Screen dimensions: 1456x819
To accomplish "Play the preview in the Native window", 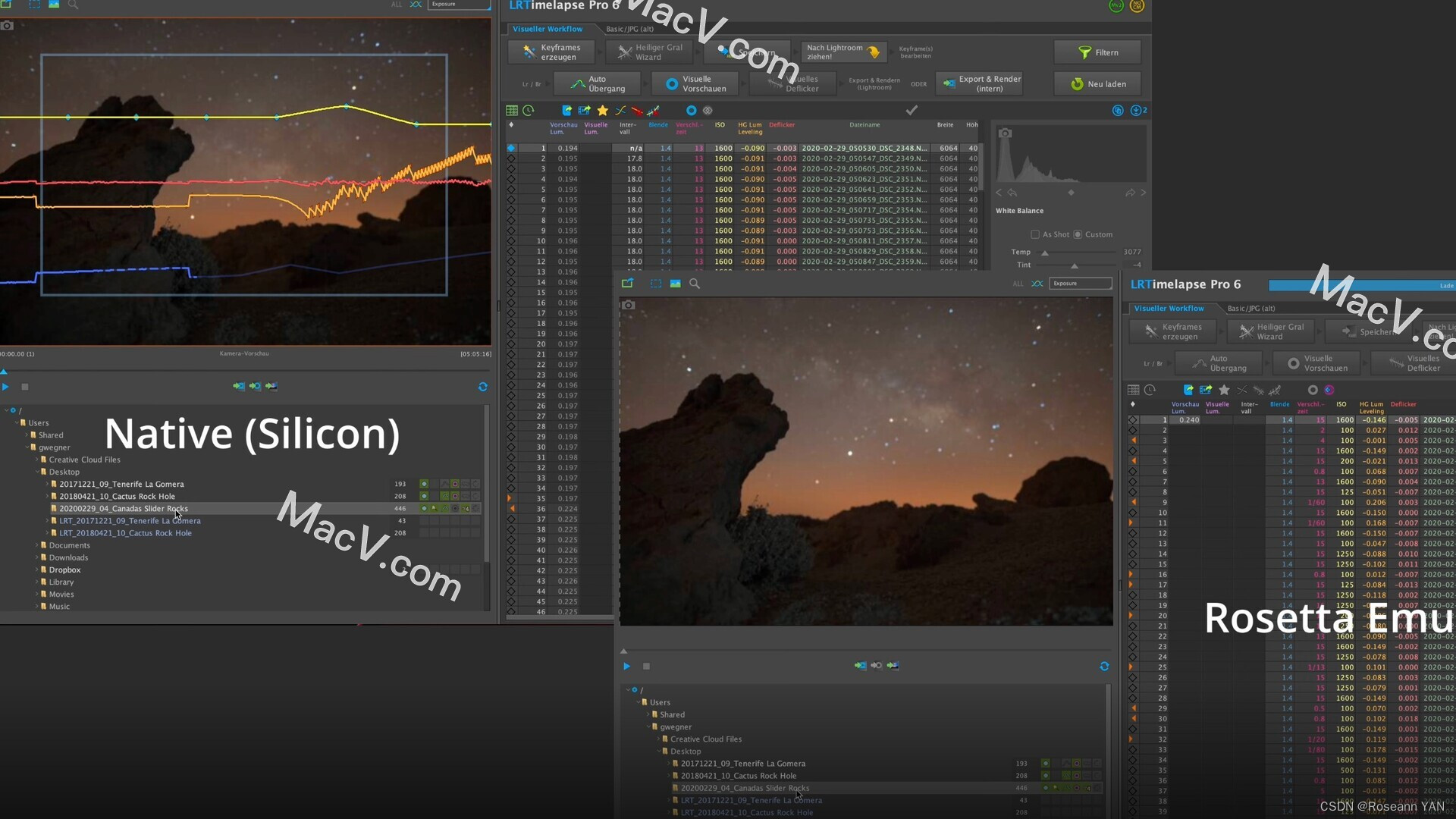I will coord(5,387).
